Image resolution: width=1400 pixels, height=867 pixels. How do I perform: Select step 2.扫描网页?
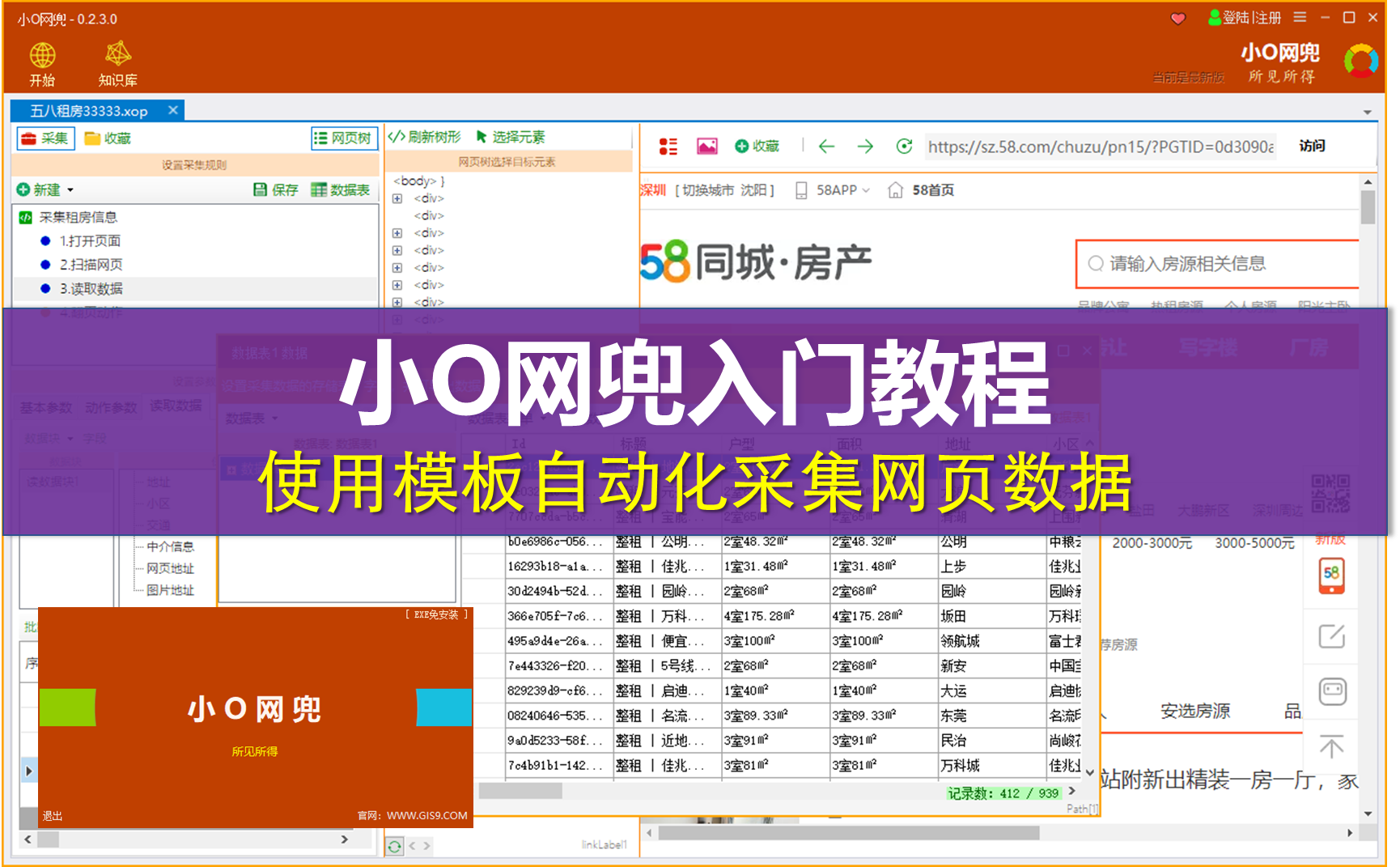click(x=91, y=265)
